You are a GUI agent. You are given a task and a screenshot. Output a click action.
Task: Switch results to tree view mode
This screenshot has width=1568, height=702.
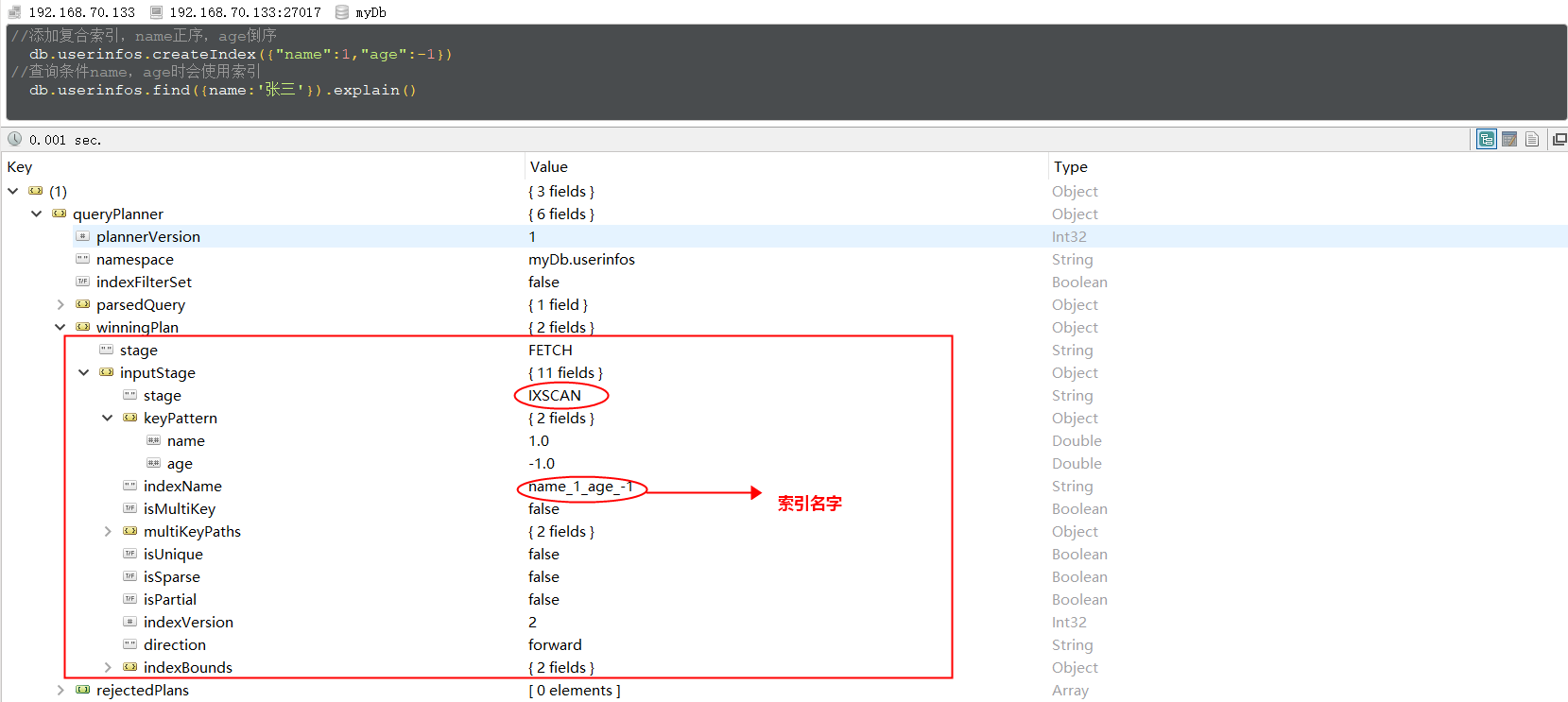click(x=1487, y=140)
